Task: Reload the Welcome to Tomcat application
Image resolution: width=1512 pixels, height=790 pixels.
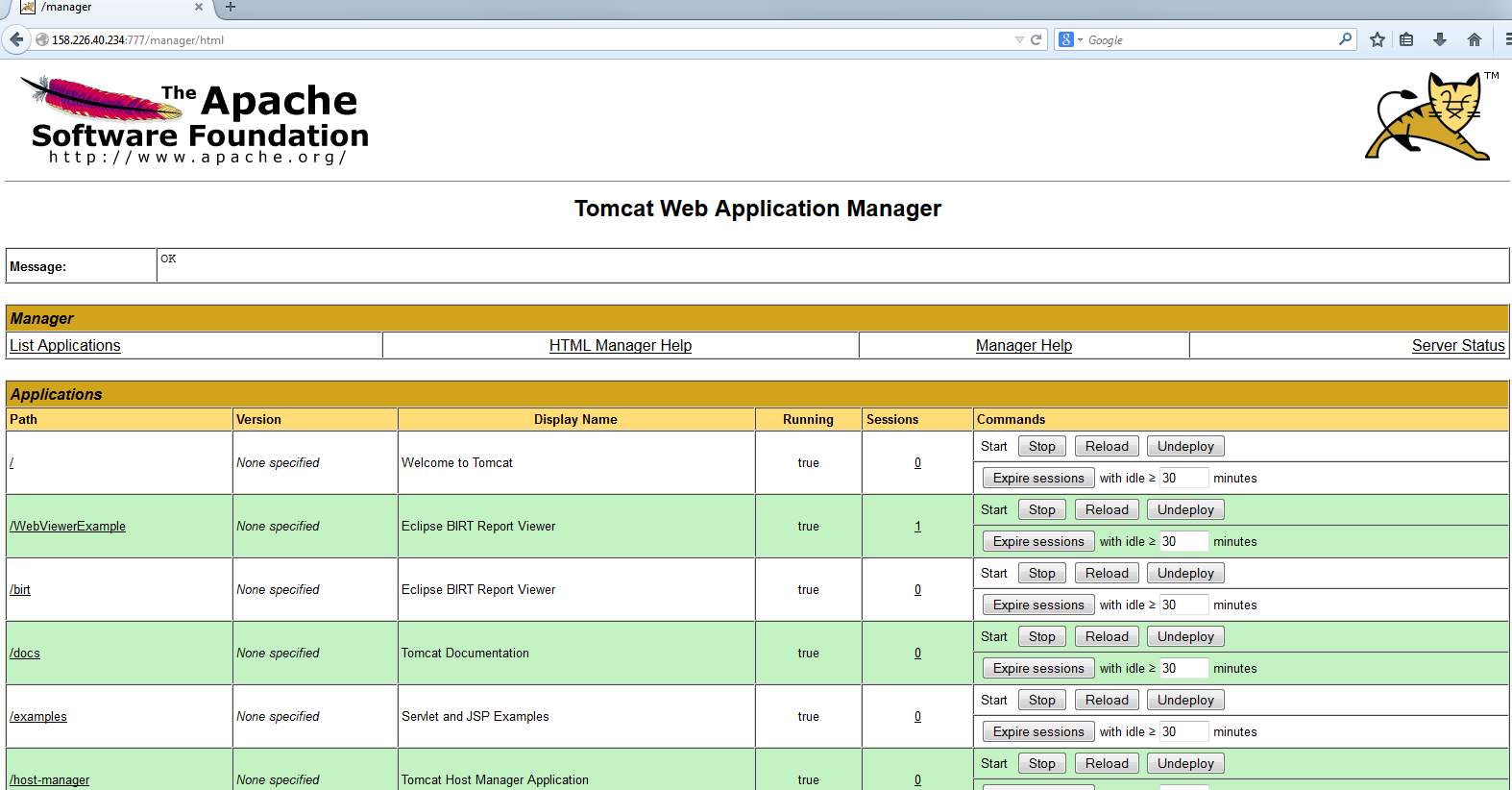Action: tap(1108, 446)
